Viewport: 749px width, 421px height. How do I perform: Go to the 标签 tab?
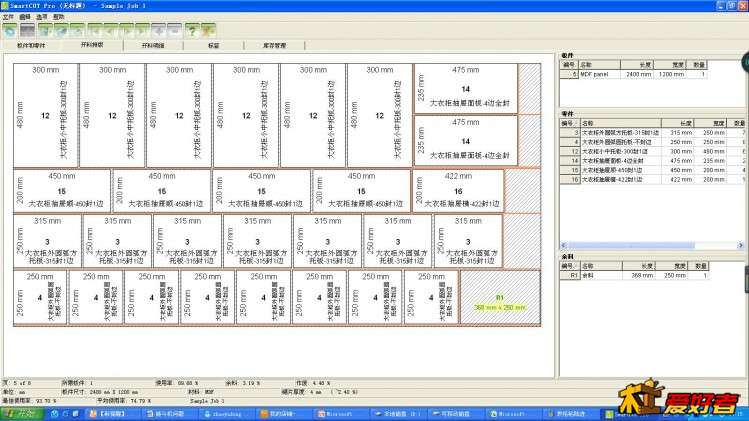point(214,45)
